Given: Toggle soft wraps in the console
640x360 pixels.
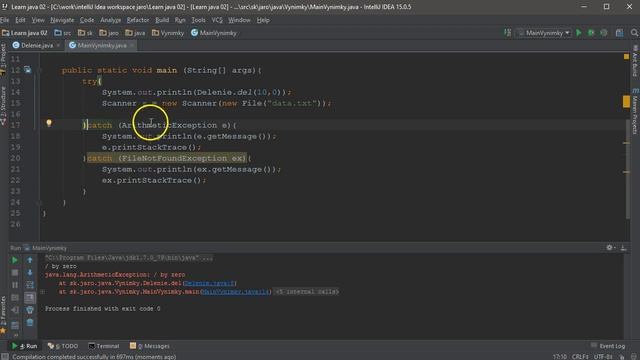Looking at the screenshot, I should coord(30,285).
